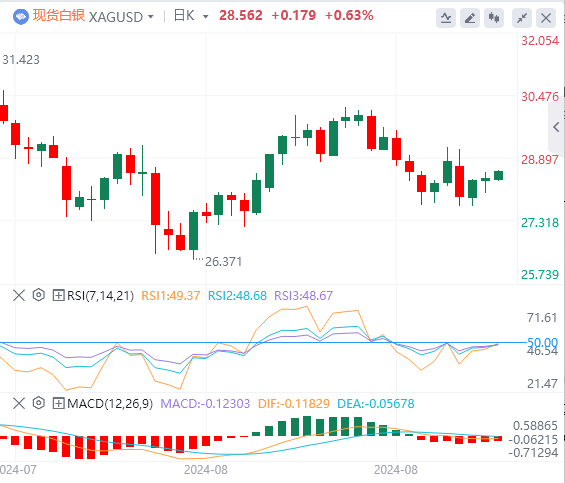Click the 28.897 price axis label
The image size is (565, 483).
540,160
